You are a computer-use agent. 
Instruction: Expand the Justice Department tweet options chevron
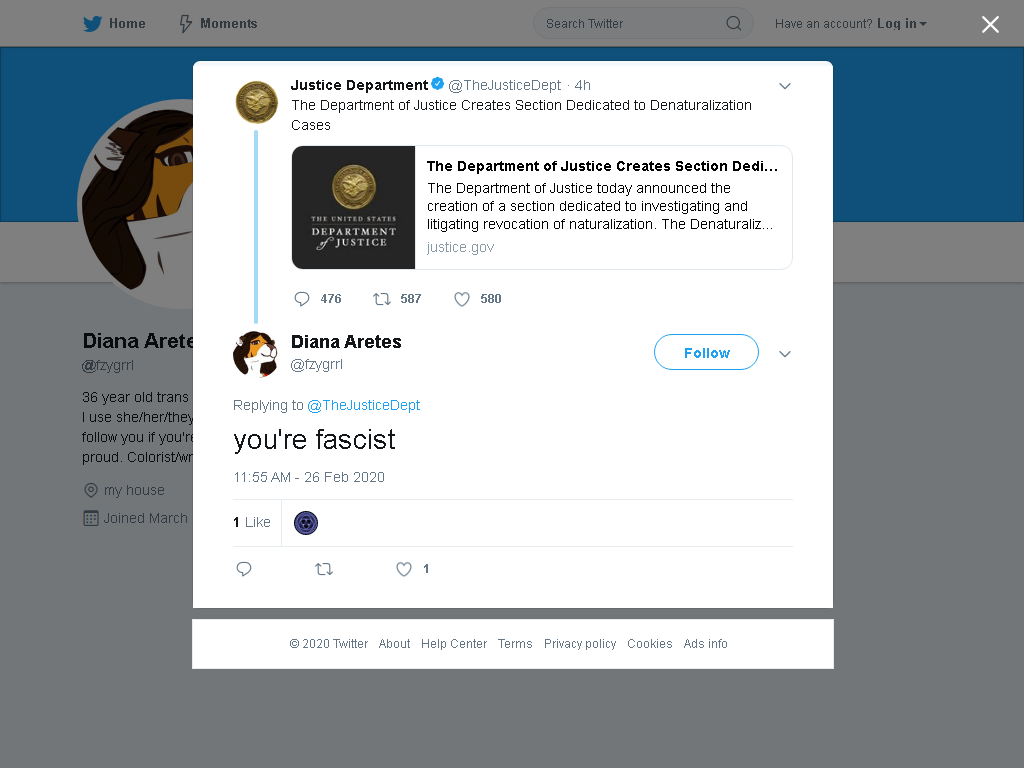785,86
